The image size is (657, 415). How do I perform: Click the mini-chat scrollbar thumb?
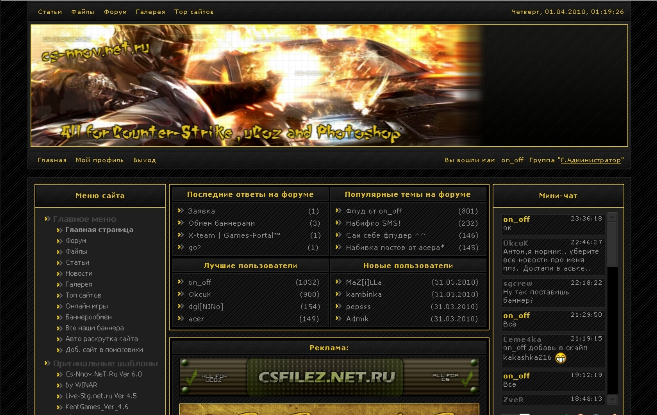coord(612,244)
